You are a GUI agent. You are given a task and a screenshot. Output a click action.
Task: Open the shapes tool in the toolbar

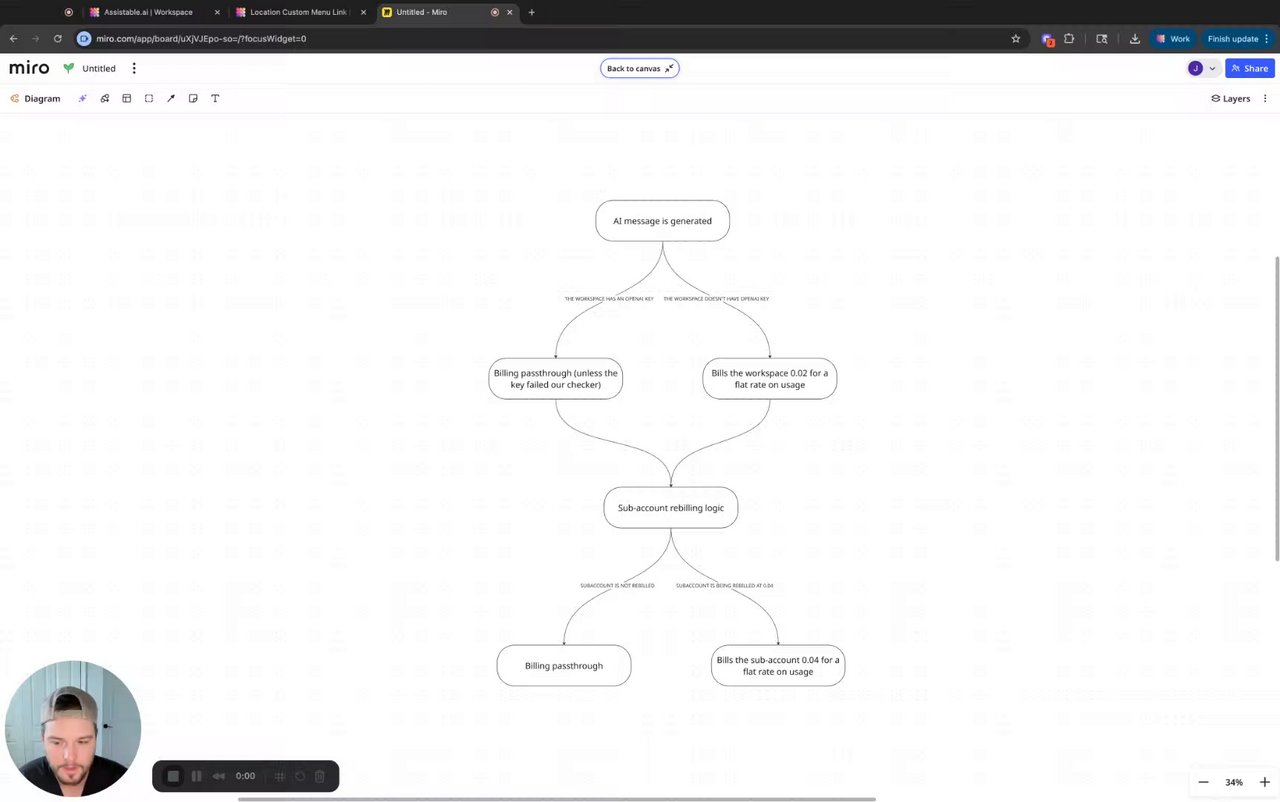[105, 98]
